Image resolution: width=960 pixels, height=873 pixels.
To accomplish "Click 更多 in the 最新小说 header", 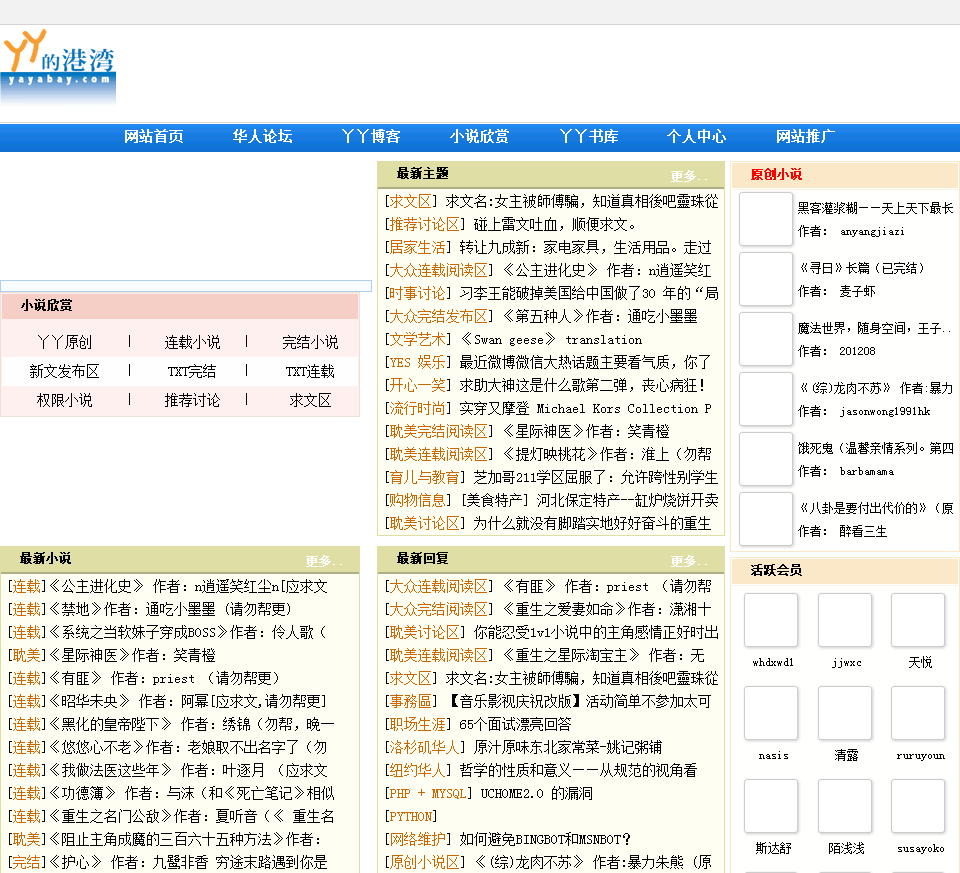I will click(x=323, y=561).
